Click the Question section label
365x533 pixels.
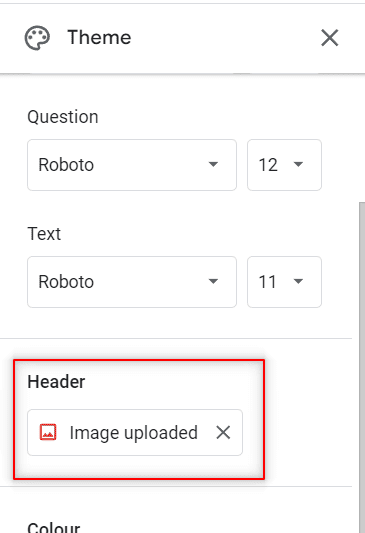click(63, 117)
